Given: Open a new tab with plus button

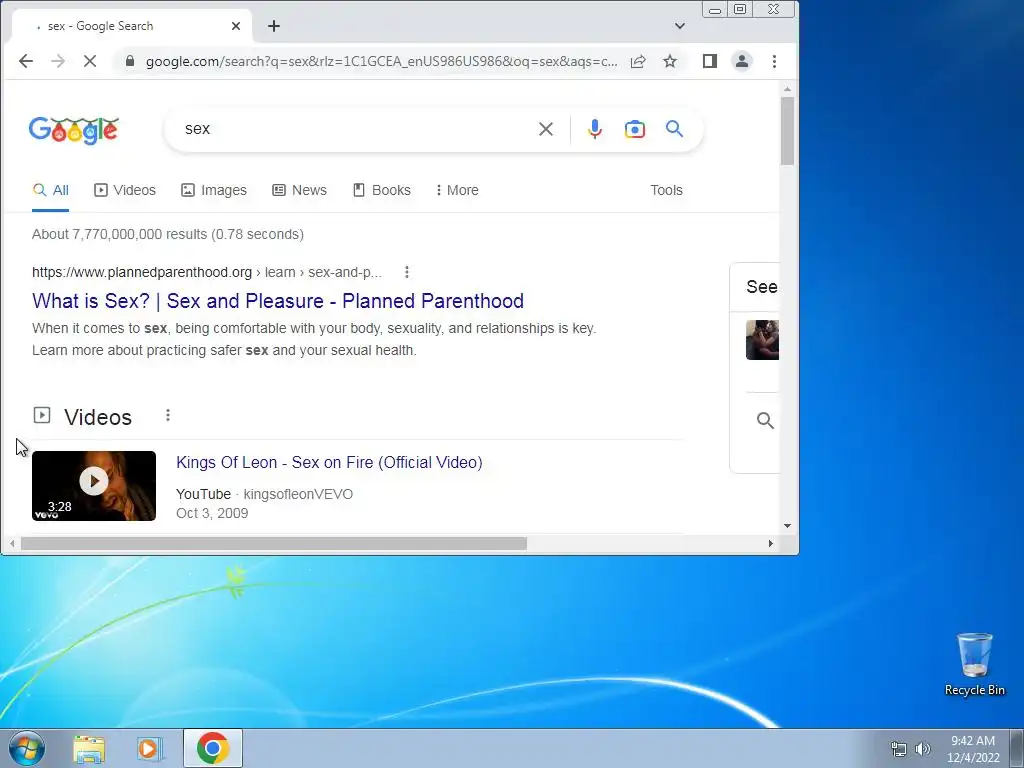Looking at the screenshot, I should coord(274,26).
